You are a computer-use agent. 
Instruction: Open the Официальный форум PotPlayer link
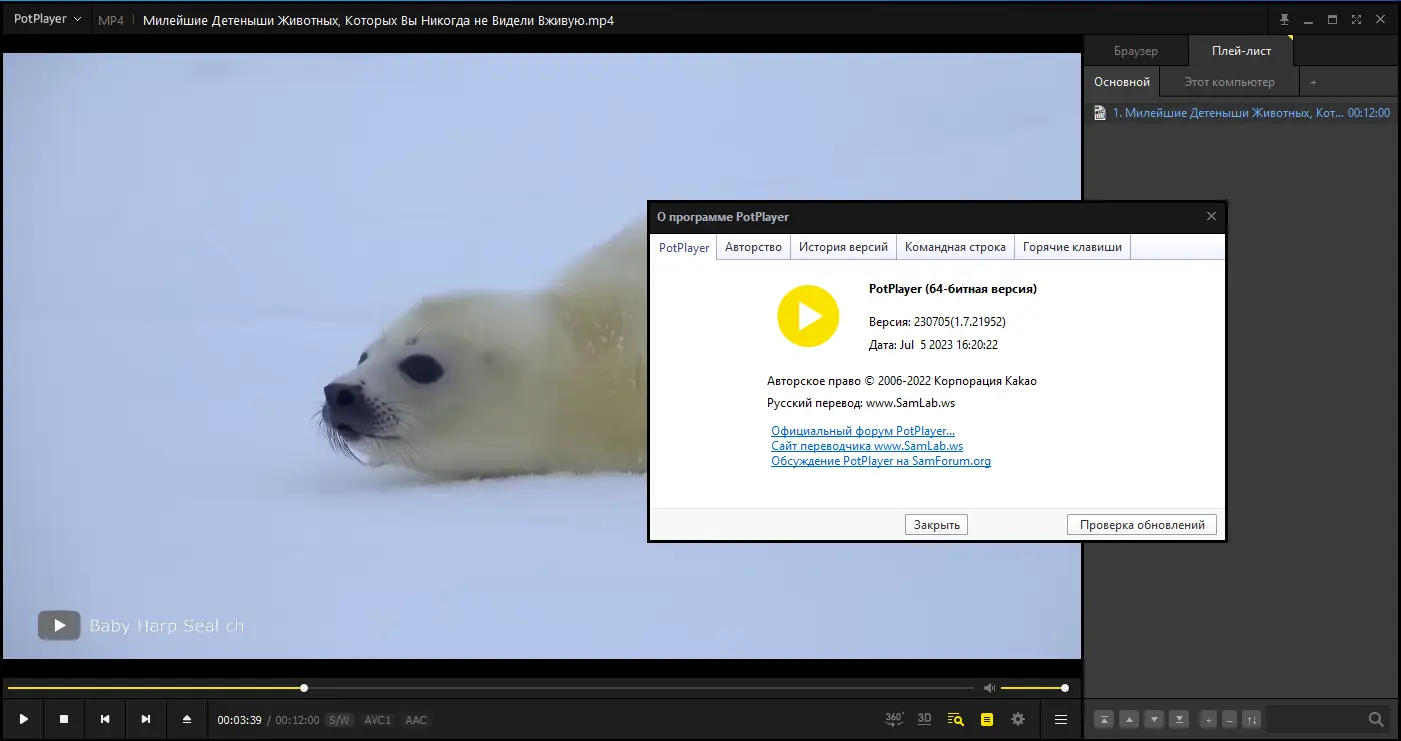point(862,431)
